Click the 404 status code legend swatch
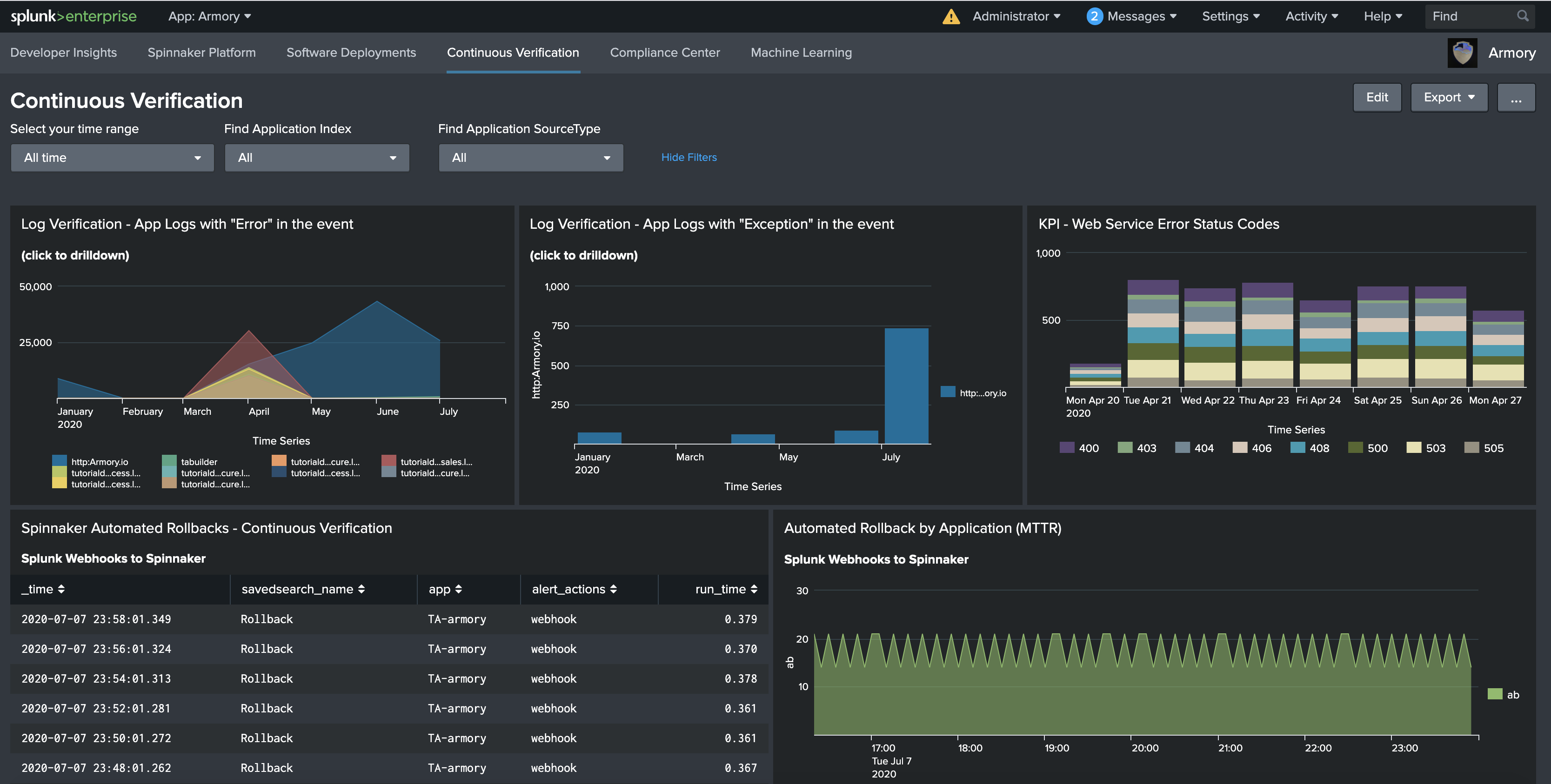The image size is (1551, 784). 1182,448
